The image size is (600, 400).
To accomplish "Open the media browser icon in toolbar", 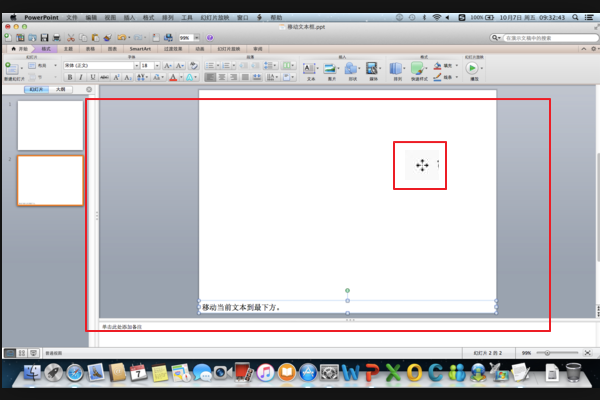I will click(168, 38).
